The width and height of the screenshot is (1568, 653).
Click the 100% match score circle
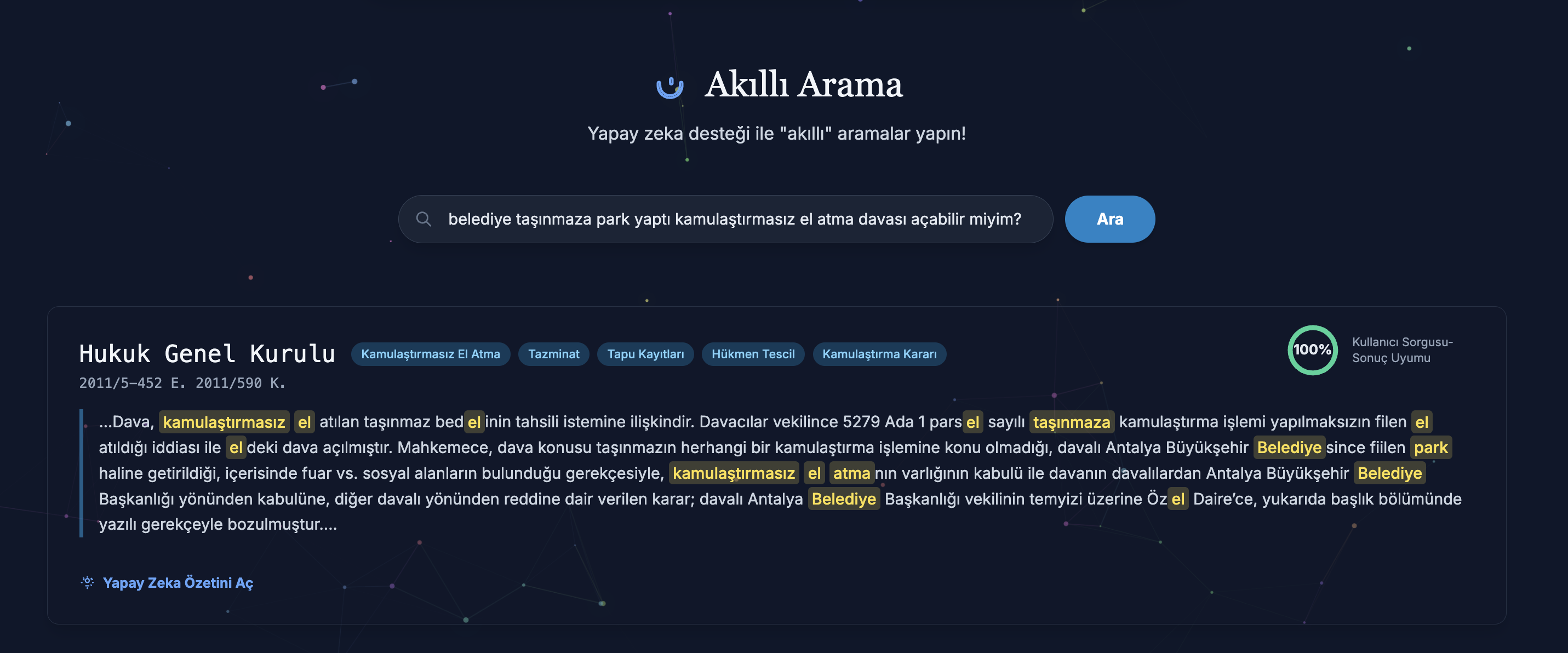(1312, 350)
